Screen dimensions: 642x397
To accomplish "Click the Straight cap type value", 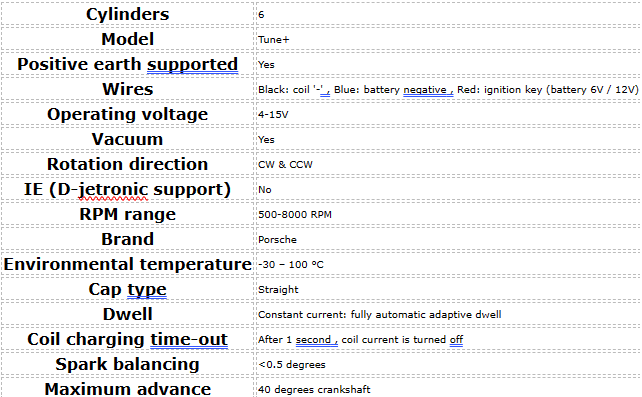I will (278, 290).
